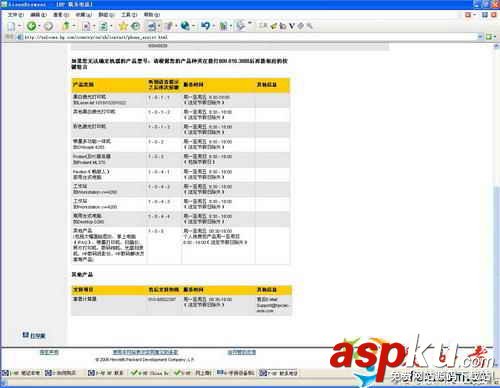This screenshot has width=500, height=388.
Task: Open dropdown arrow next to Back button
Action: 39,26
